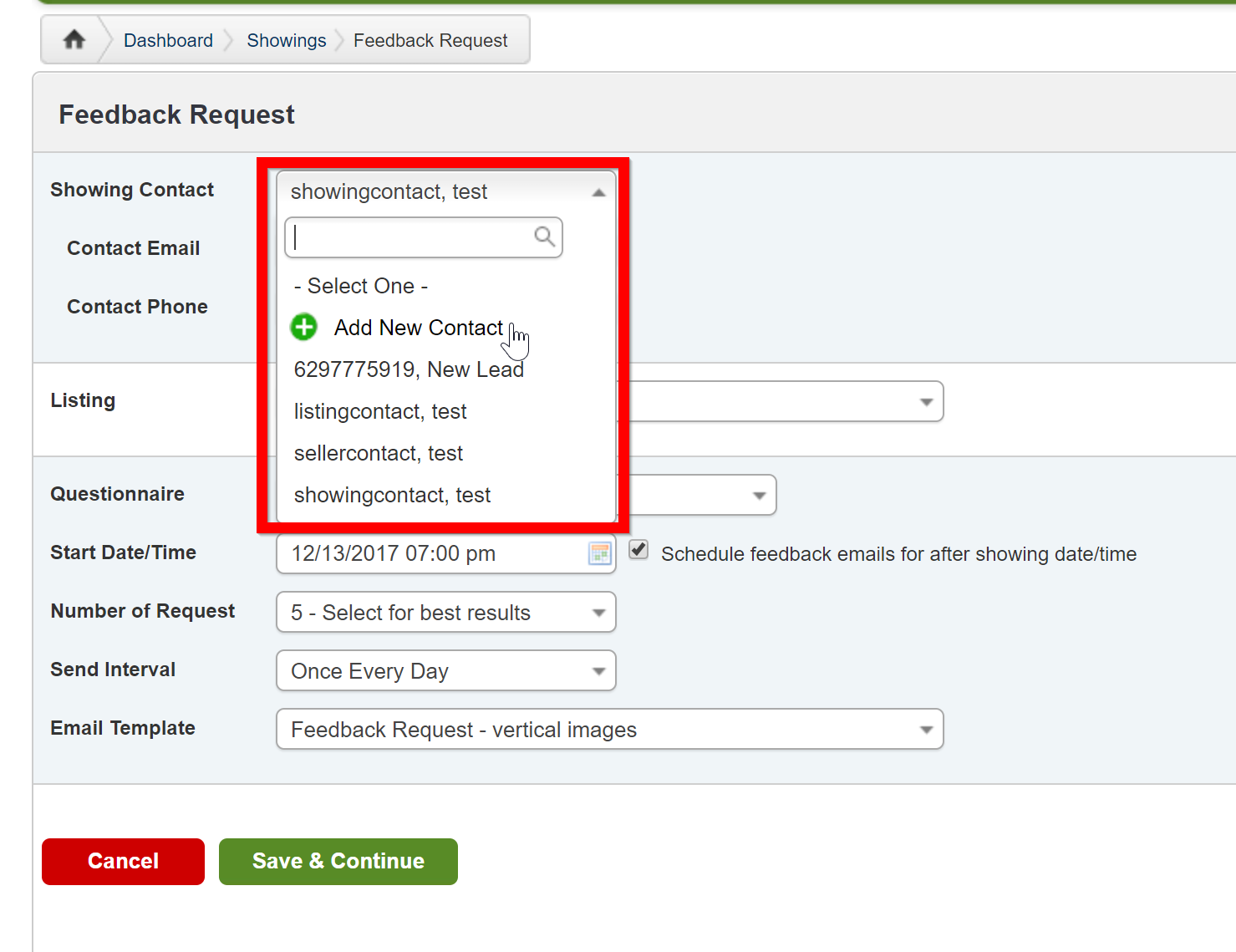Viewport: 1236px width, 952px height.
Task: Go to Showings breadcrumb link
Action: (x=287, y=40)
